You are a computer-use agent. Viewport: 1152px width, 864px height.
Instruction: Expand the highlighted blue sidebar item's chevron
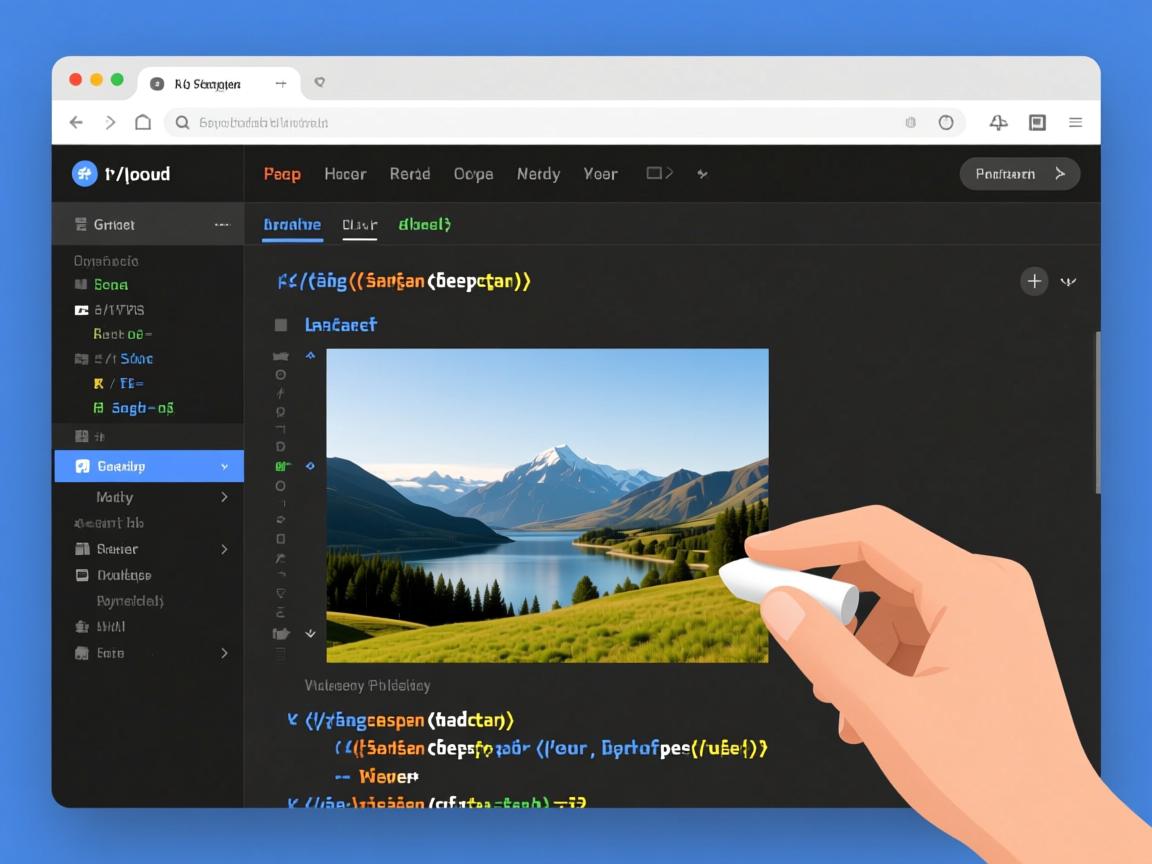[224, 467]
